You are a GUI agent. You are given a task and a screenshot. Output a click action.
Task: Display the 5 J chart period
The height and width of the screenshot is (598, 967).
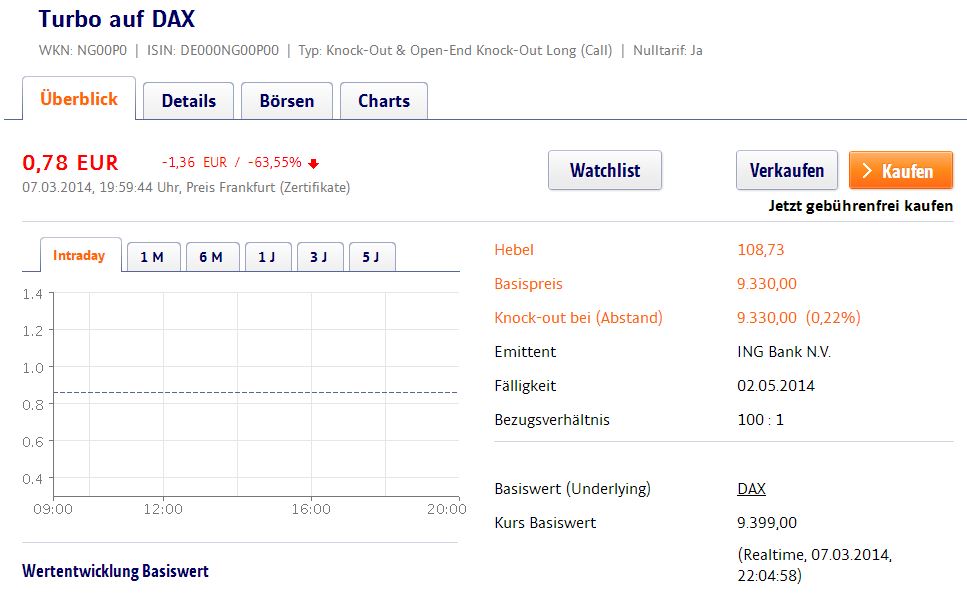coord(371,256)
